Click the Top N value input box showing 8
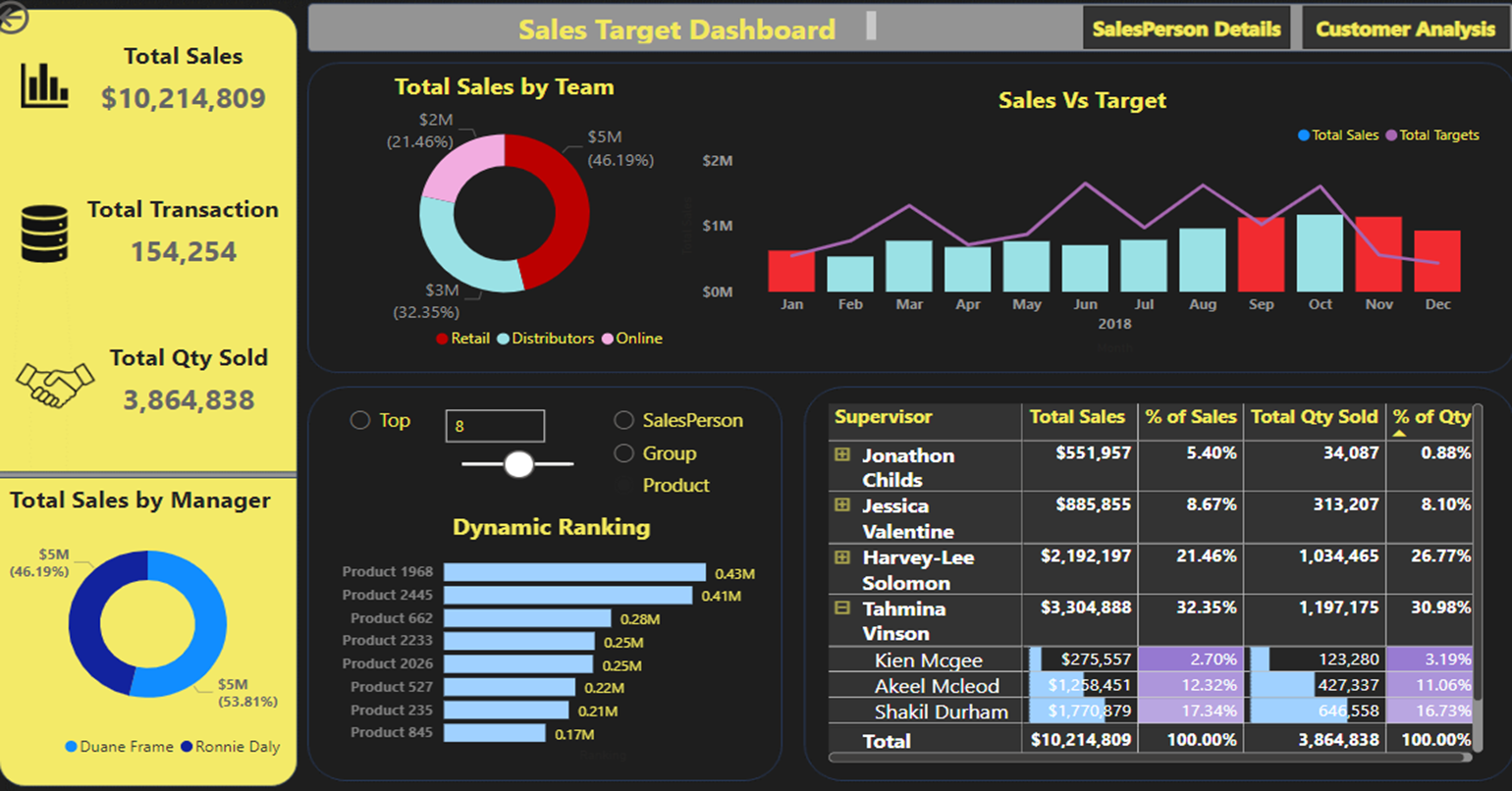The image size is (1512, 791). click(496, 426)
